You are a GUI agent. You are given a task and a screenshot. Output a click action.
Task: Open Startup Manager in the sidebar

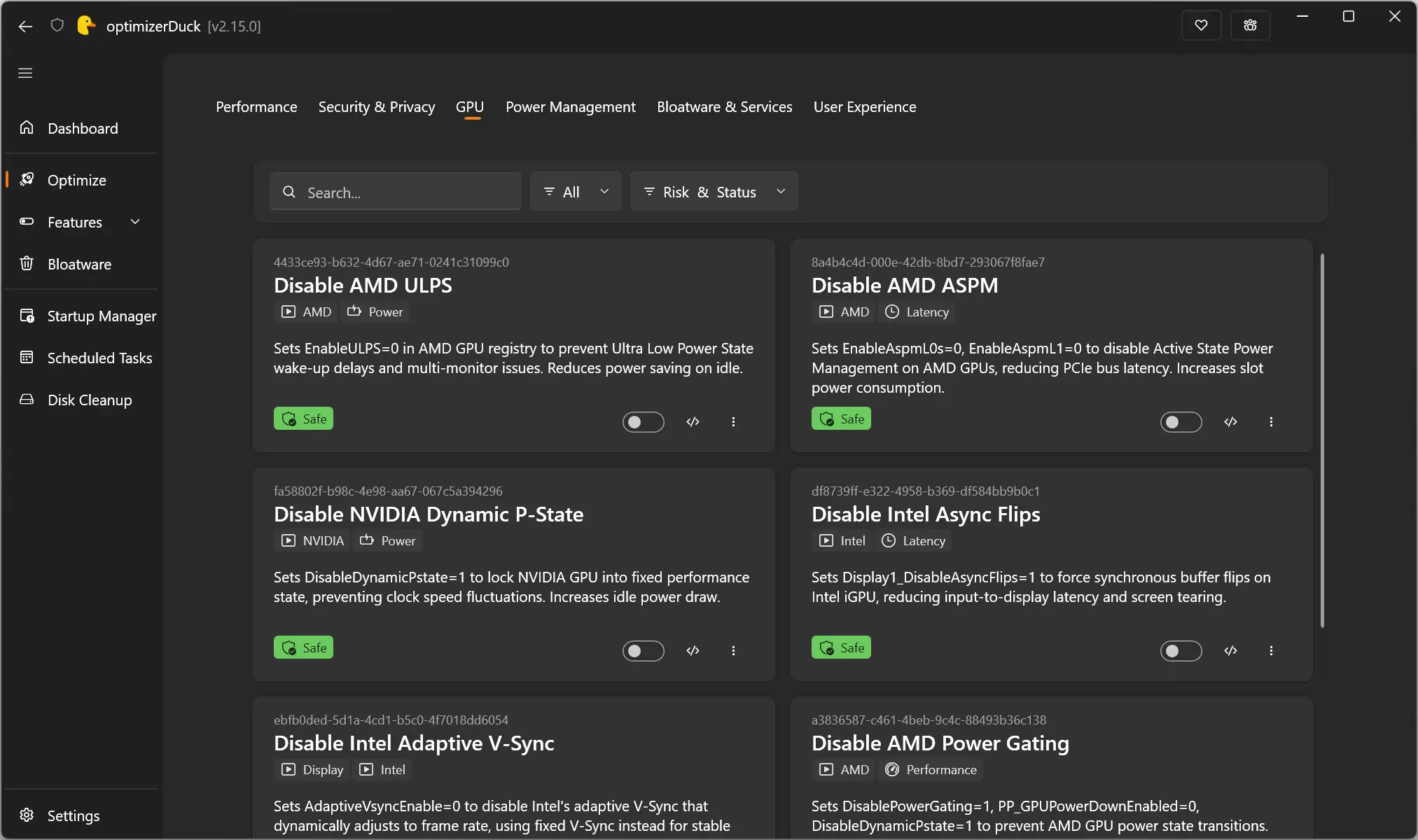tap(81, 316)
